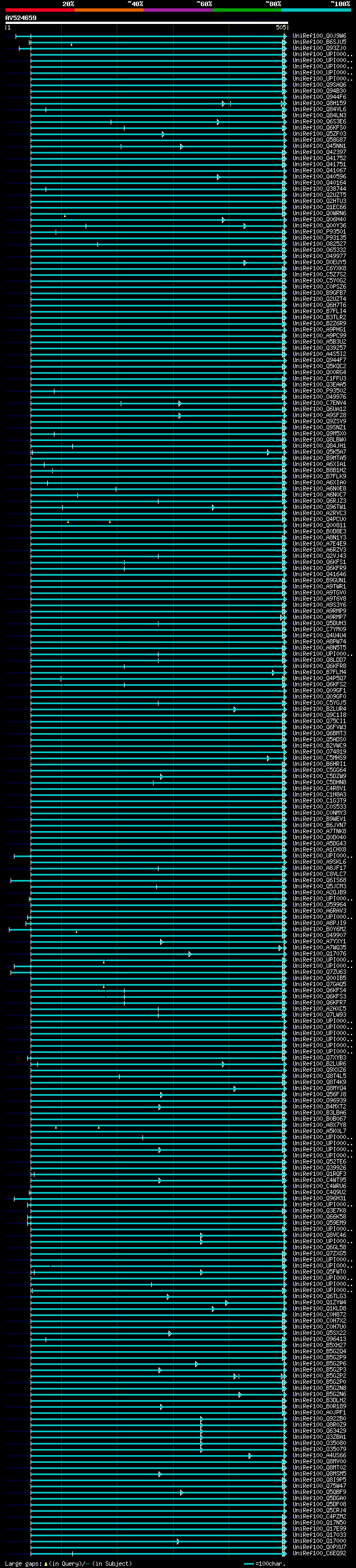The width and height of the screenshot is (356, 1568).
Task: Select the UniRef100_Q06H40 label
Action: tap(319, 220)
